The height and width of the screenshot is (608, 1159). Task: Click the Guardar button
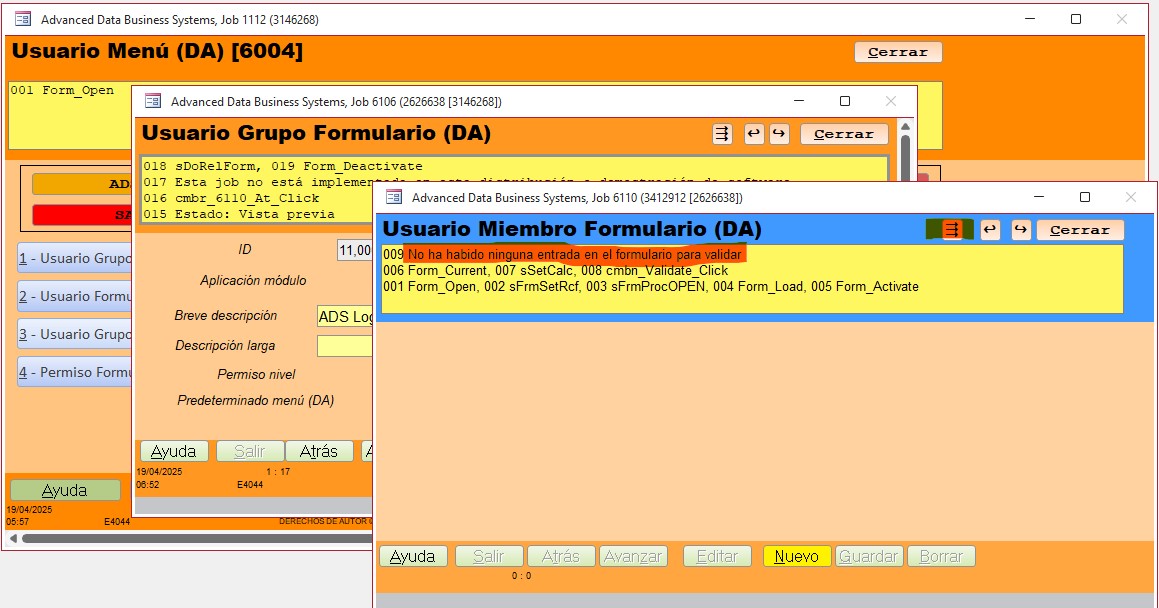coord(869,556)
